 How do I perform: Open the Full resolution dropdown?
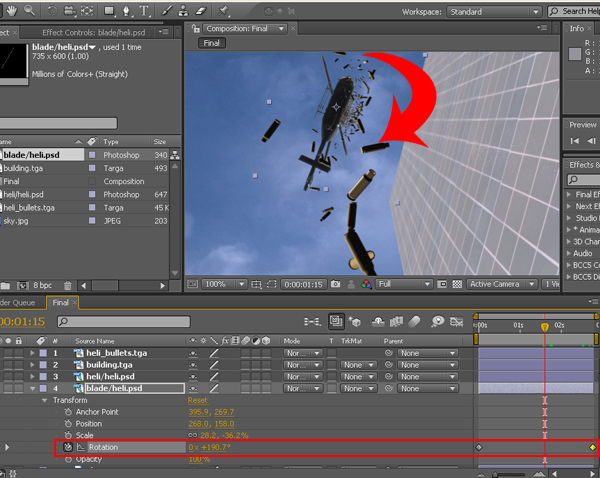(404, 284)
